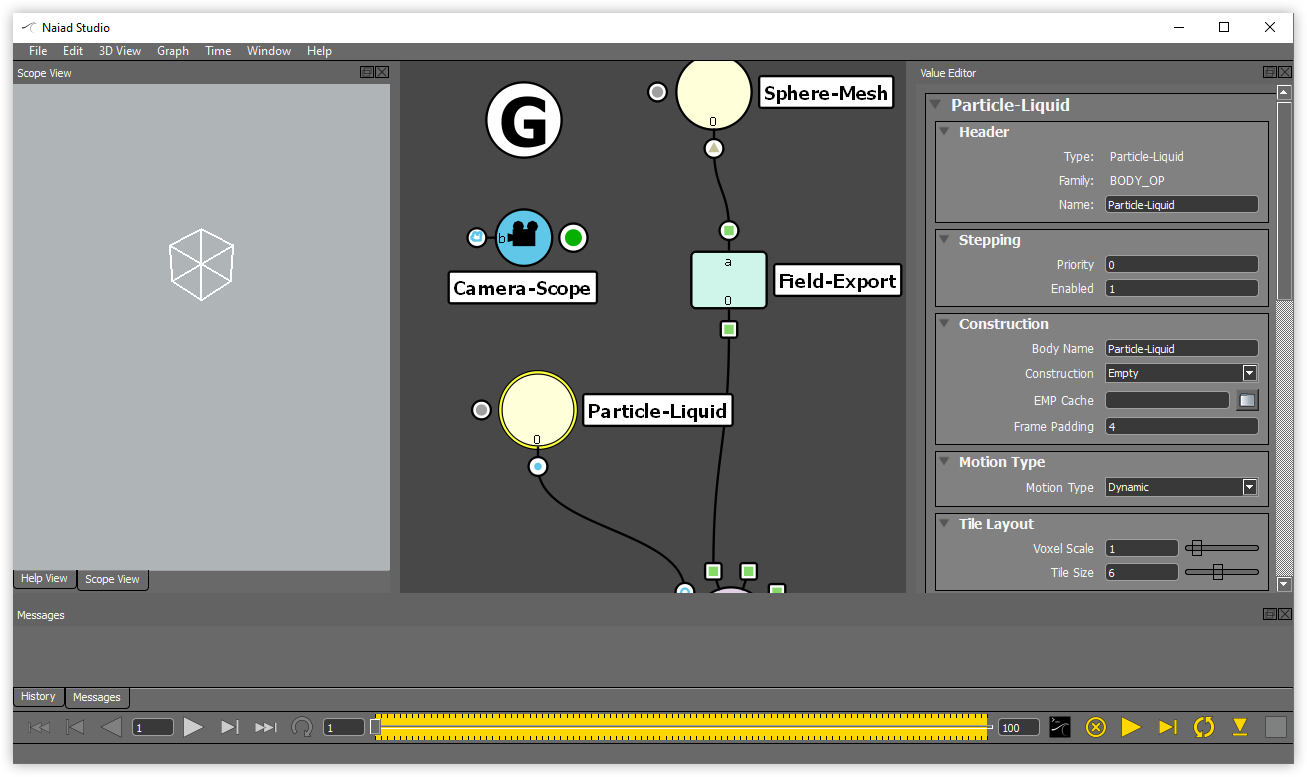Click the yellow step simulation button
The height and width of the screenshot is (777, 1307).
click(1167, 727)
